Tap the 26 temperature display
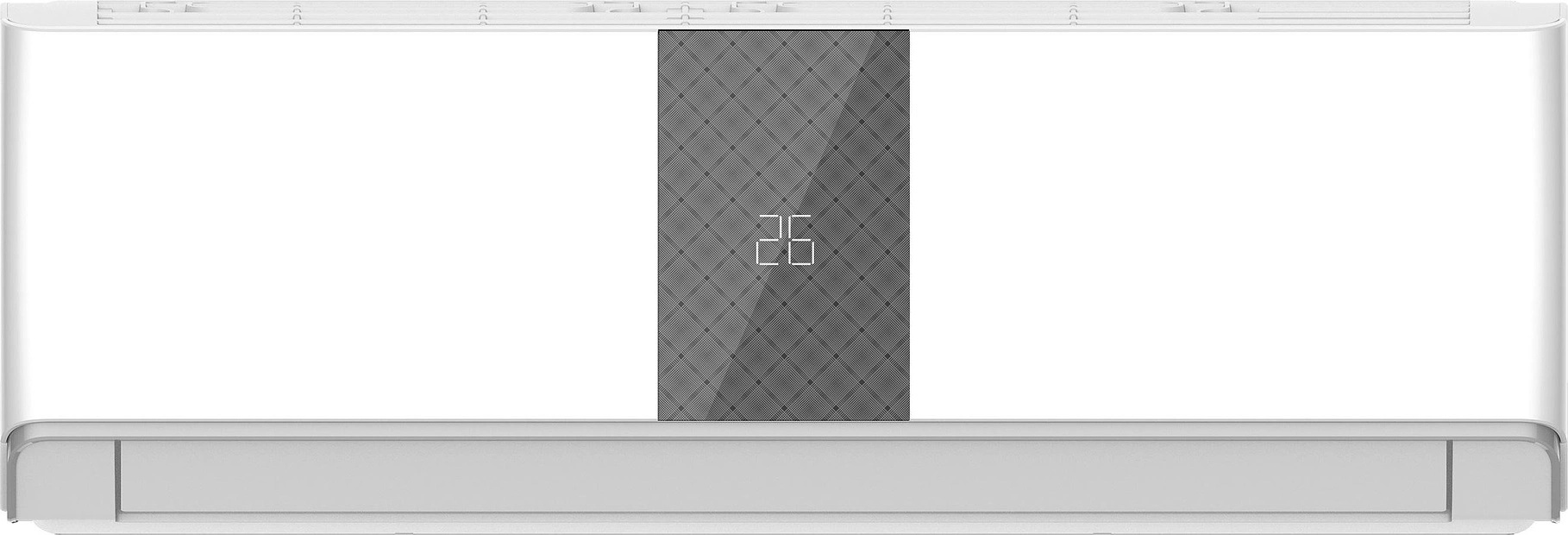The width and height of the screenshot is (1568, 535). point(785,239)
